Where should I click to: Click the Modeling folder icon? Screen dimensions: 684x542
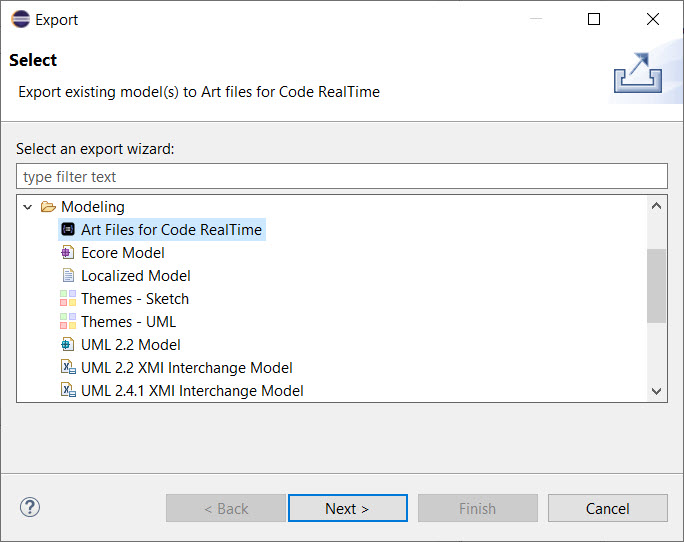click(x=48, y=206)
